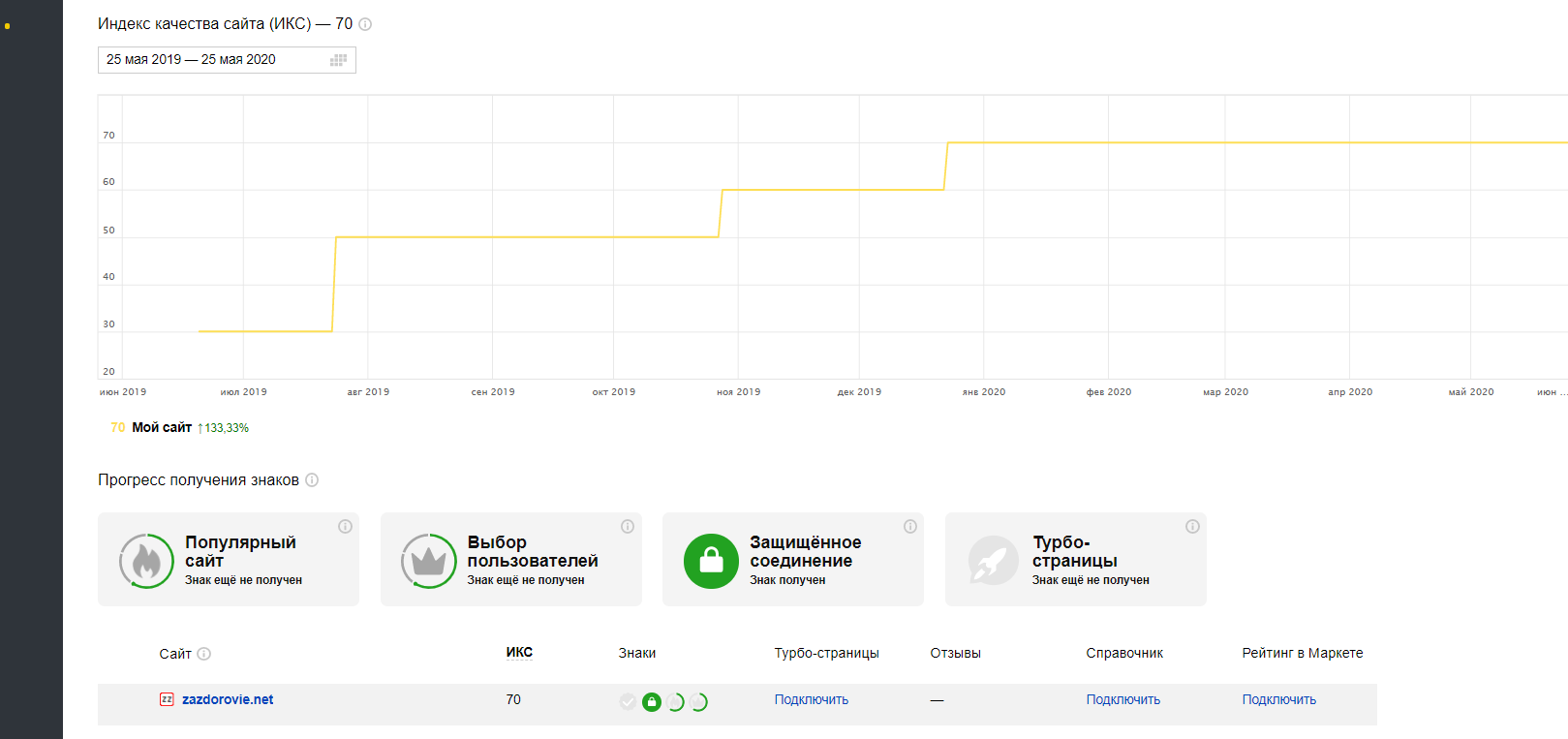1568x739 pixels.
Task: Click the Индекс качества сайта (ИКС) heading
Action: (x=226, y=24)
